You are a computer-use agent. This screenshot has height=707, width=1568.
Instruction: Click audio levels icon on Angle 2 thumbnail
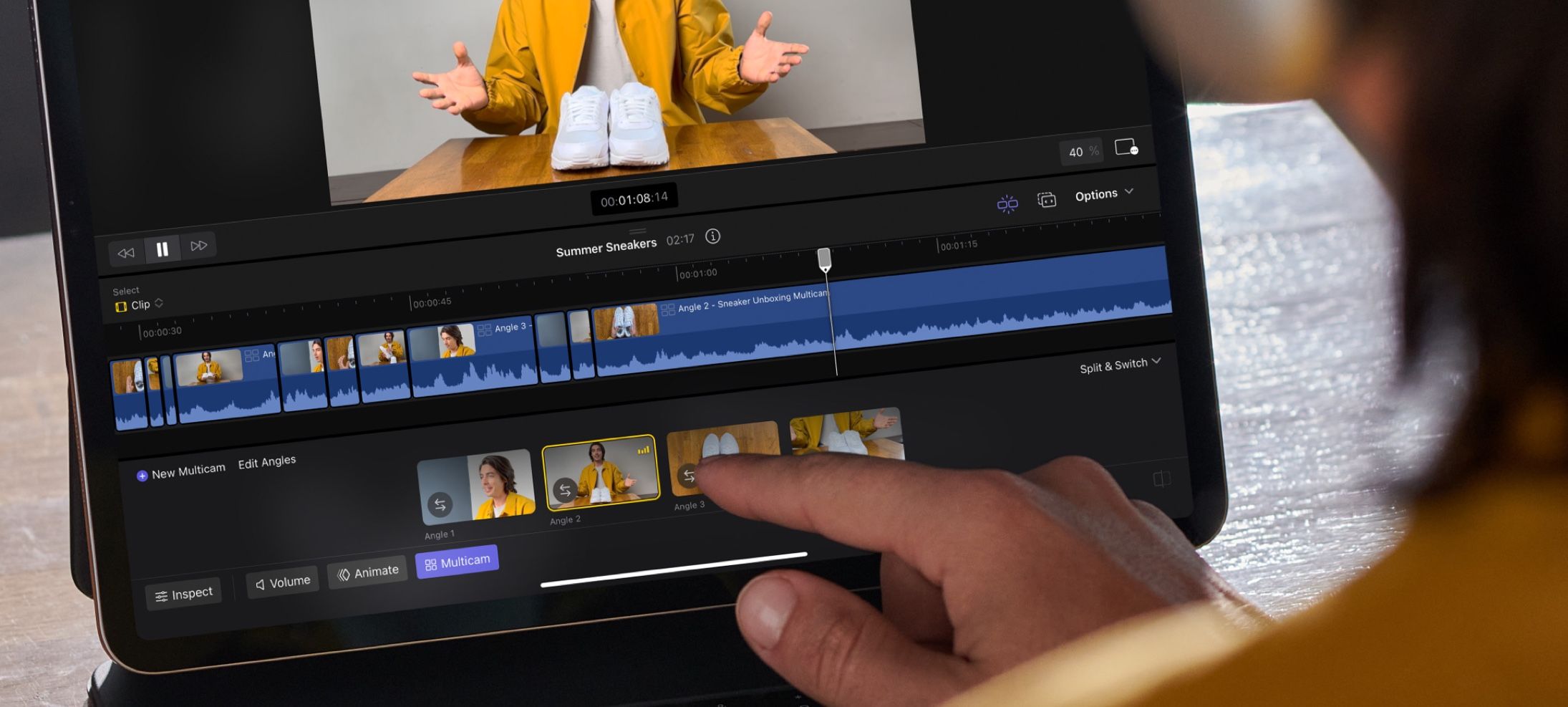pos(644,450)
